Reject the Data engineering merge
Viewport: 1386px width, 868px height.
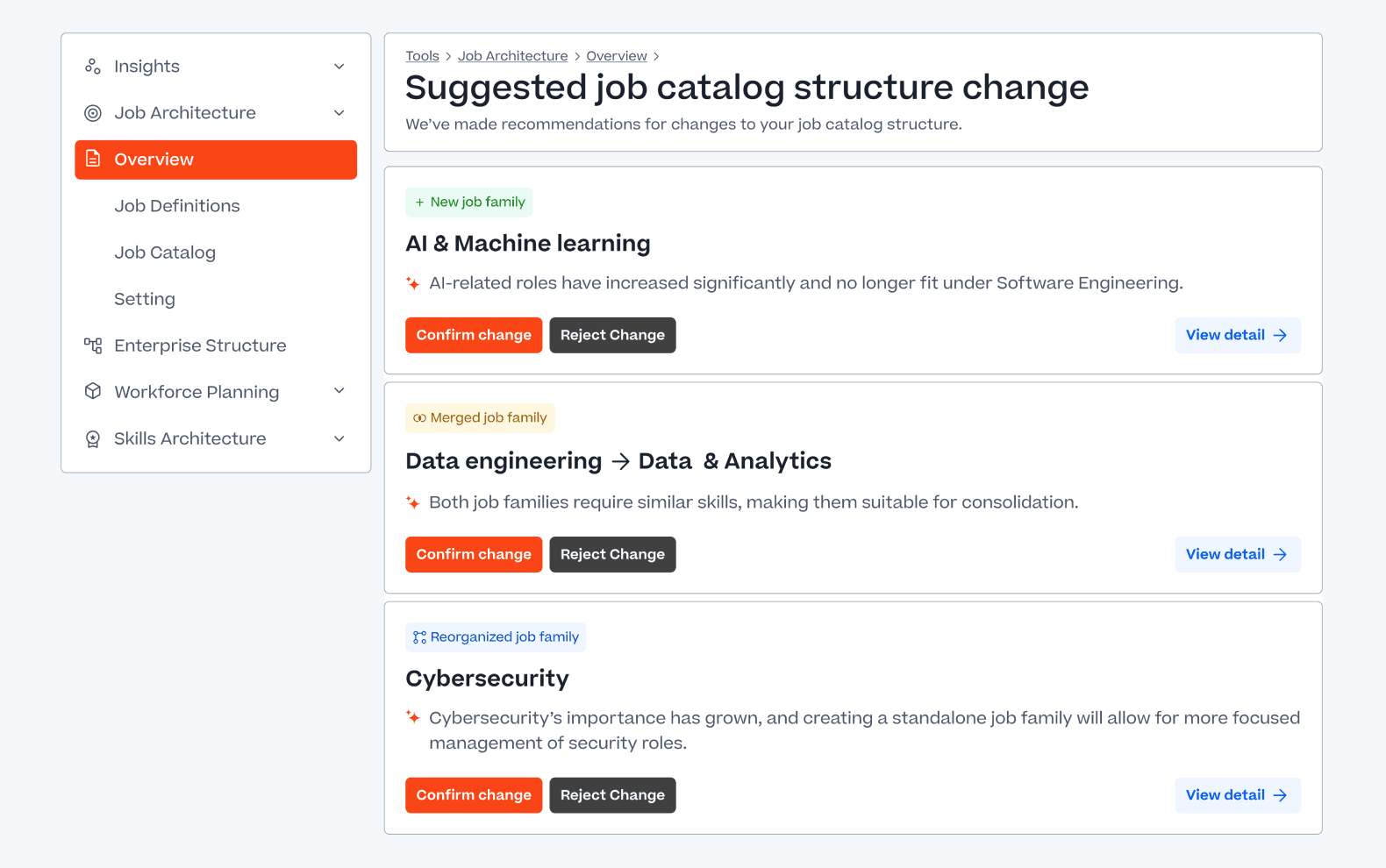(612, 554)
